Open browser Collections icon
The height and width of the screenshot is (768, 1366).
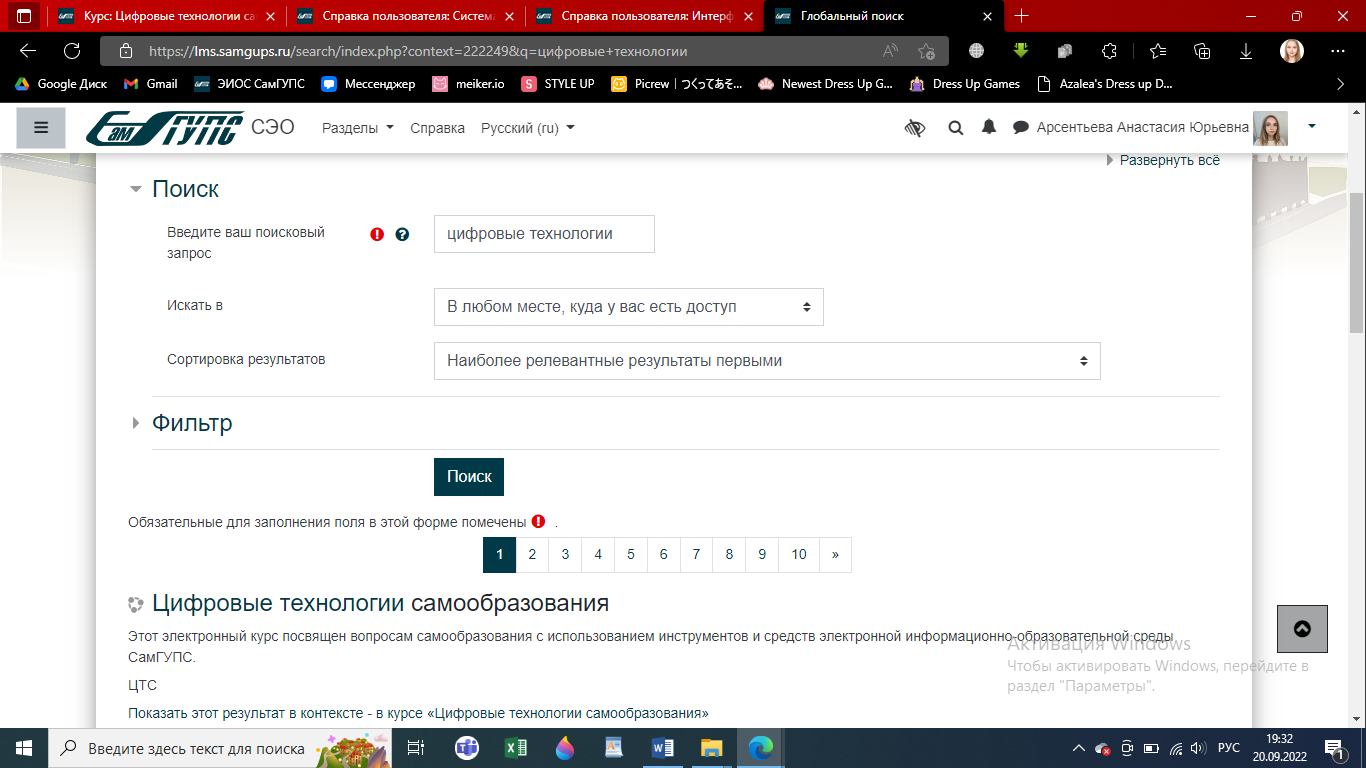[1202, 51]
